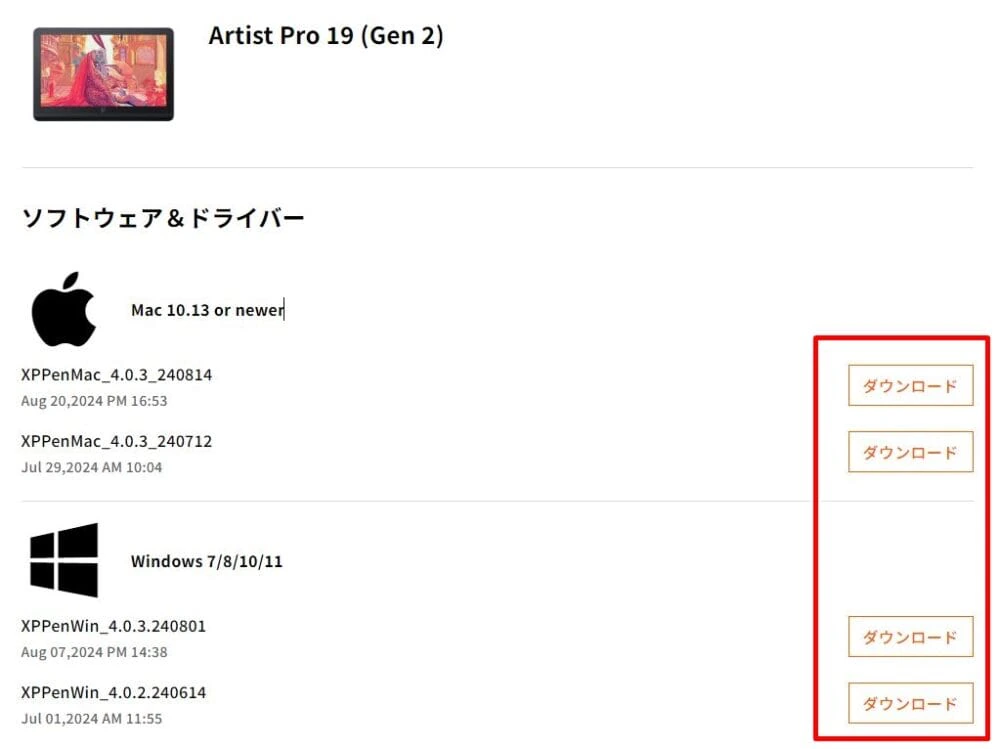Click the XPPenMac_4.0.3_240814 file name
The height and width of the screenshot is (749, 1000).
116,375
